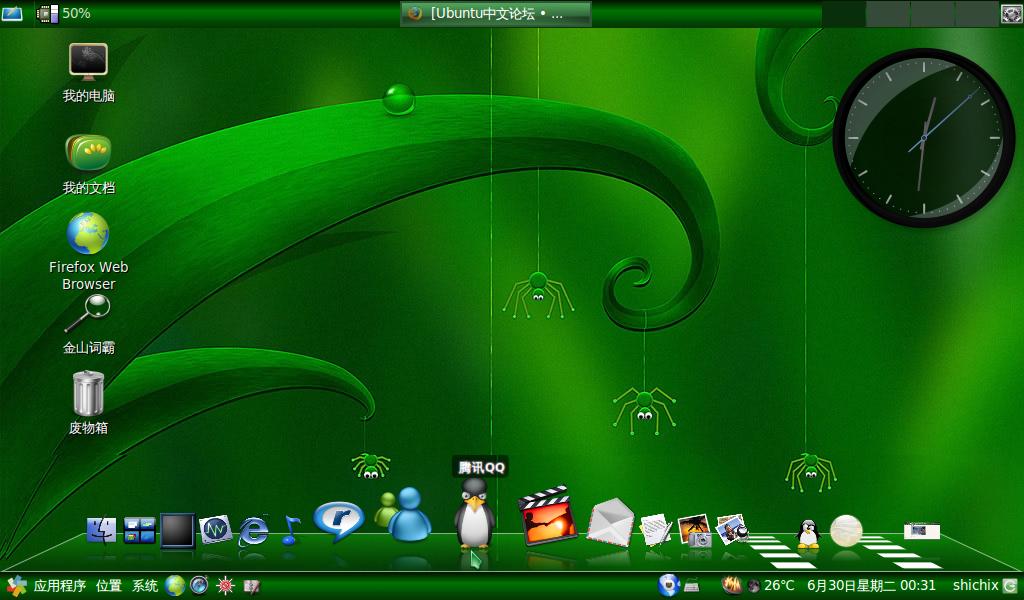Open the waveform monitor dock icon
Image resolution: width=1024 pixels, height=600 pixels.
coord(216,529)
